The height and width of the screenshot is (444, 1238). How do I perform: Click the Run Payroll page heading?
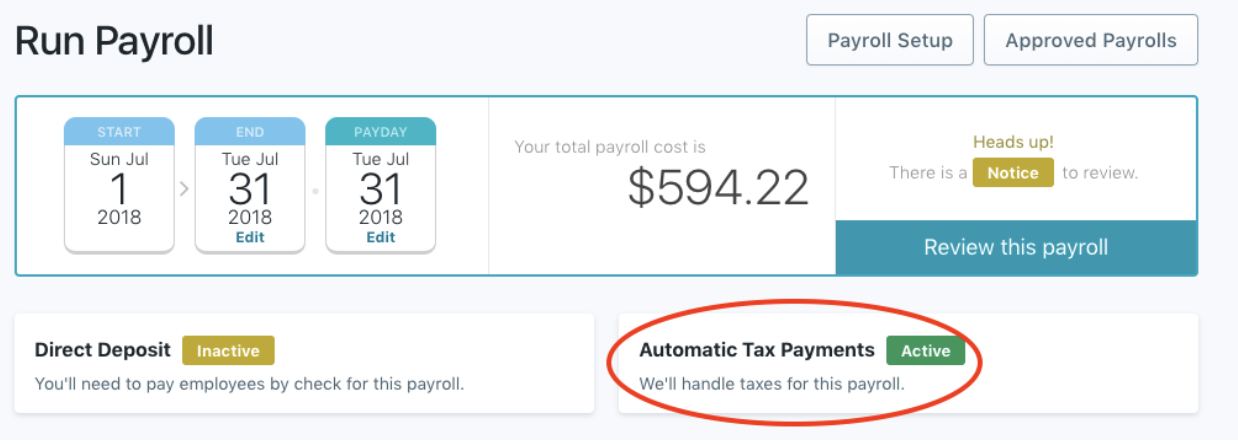pyautogui.click(x=114, y=42)
